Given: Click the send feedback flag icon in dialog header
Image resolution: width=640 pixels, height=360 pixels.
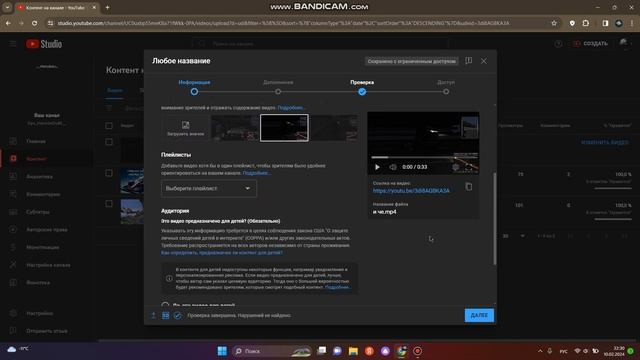Looking at the screenshot, I should point(469,61).
